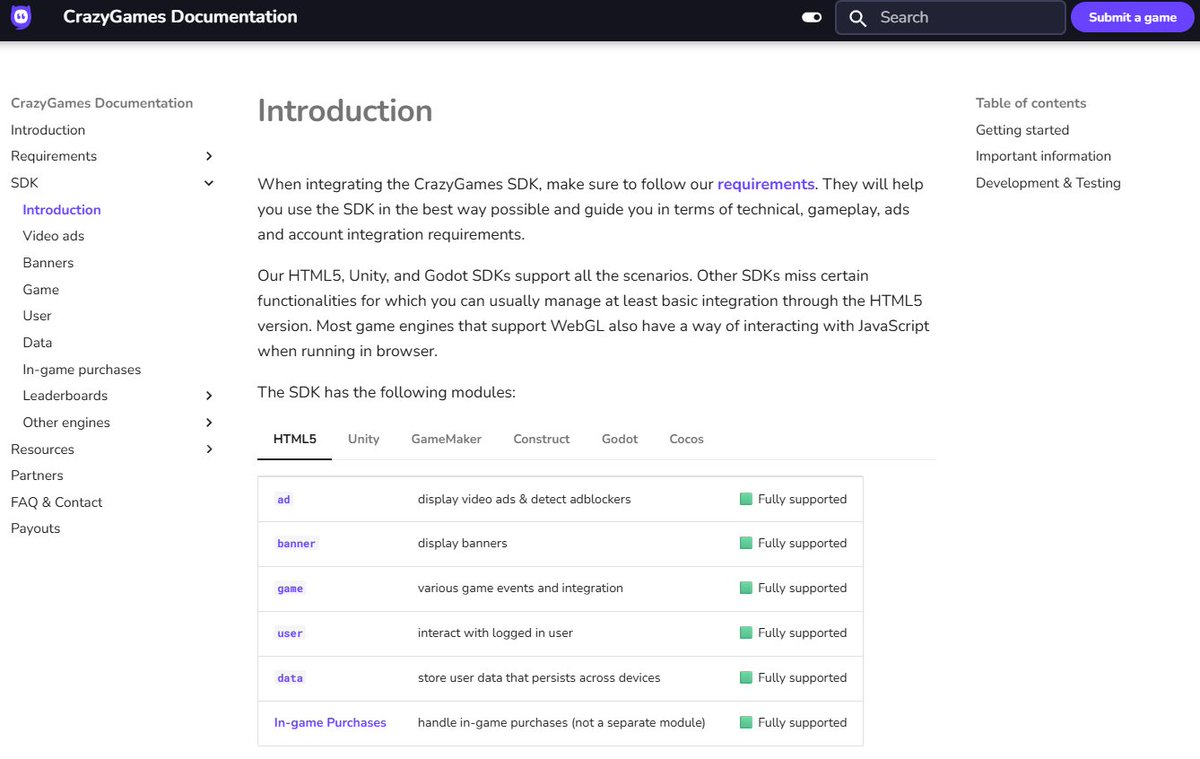Open Video ads in sidebar
This screenshot has width=1200, height=759.
point(54,236)
